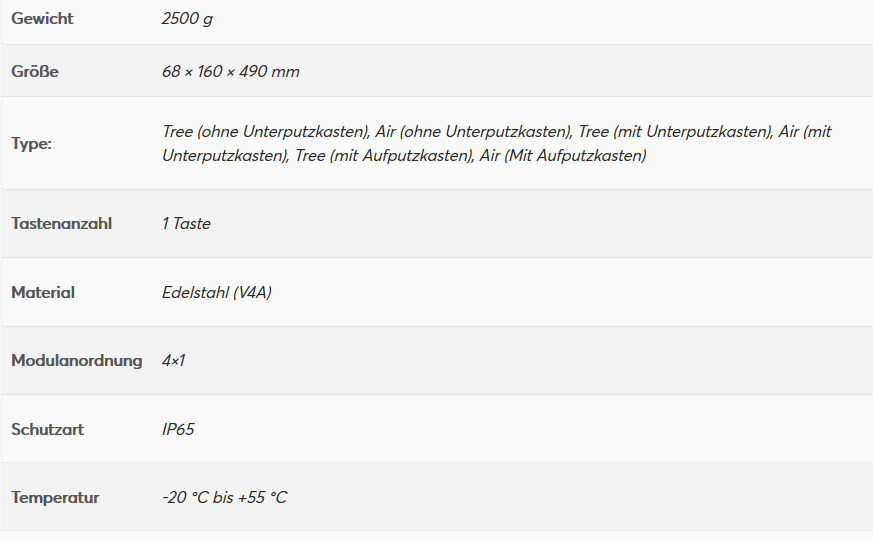Select the 1 Taste value
This screenshot has height=540, width=873.
click(x=186, y=223)
